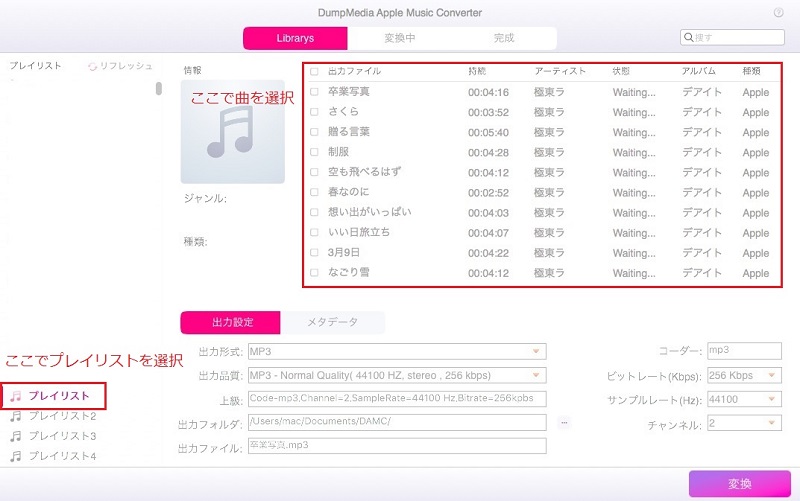Screen dimensions: 800x501
Task: Switch to the Librarys tab
Action: click(x=295, y=38)
